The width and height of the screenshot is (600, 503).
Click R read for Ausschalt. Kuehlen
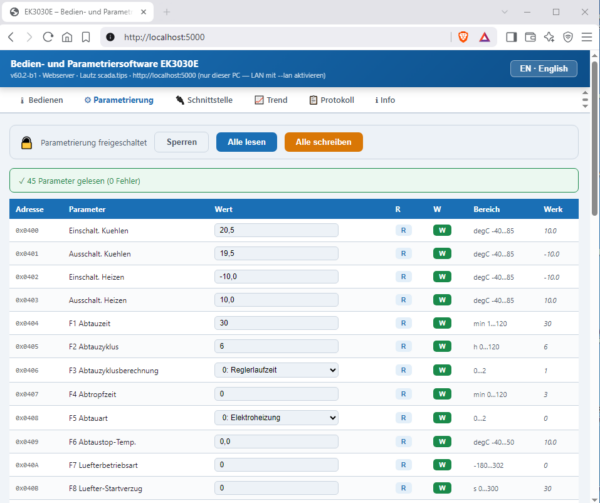pyautogui.click(x=403, y=254)
